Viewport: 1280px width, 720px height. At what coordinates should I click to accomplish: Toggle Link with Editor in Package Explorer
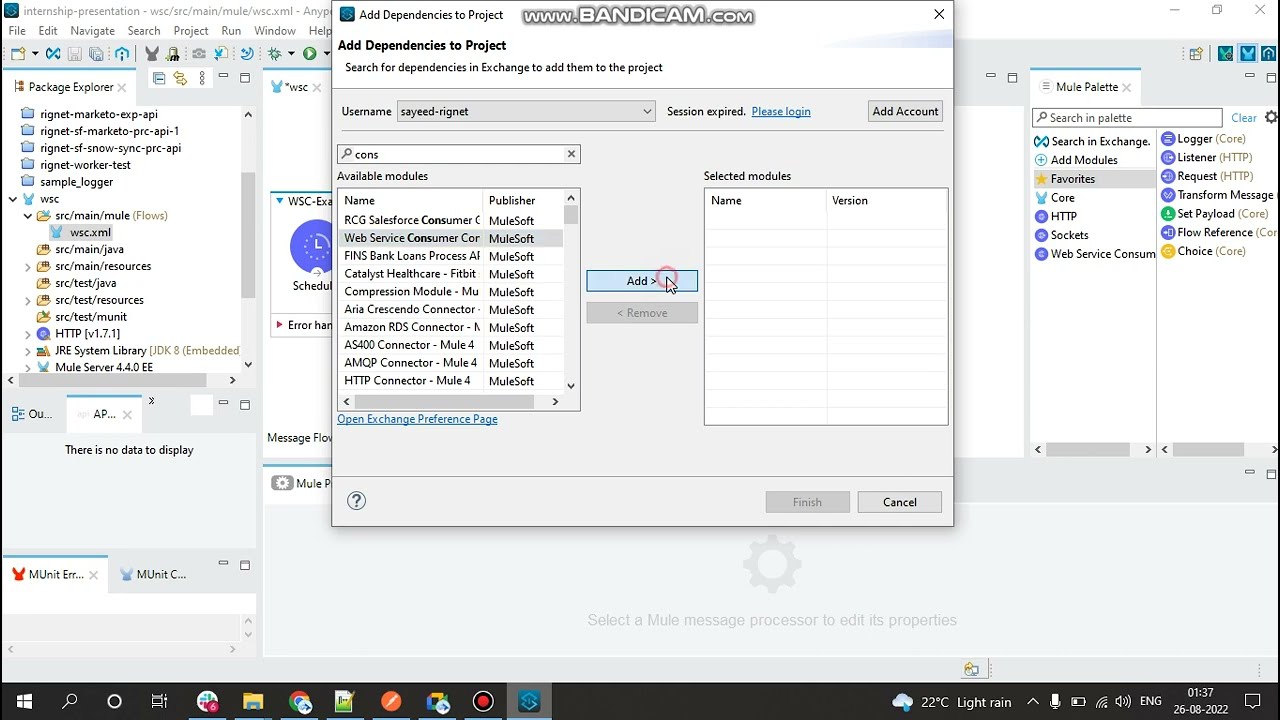pyautogui.click(x=180, y=78)
